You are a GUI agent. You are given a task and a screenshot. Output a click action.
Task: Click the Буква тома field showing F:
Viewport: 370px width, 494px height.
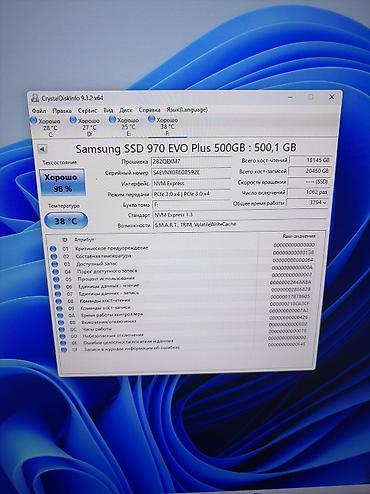coord(192,204)
